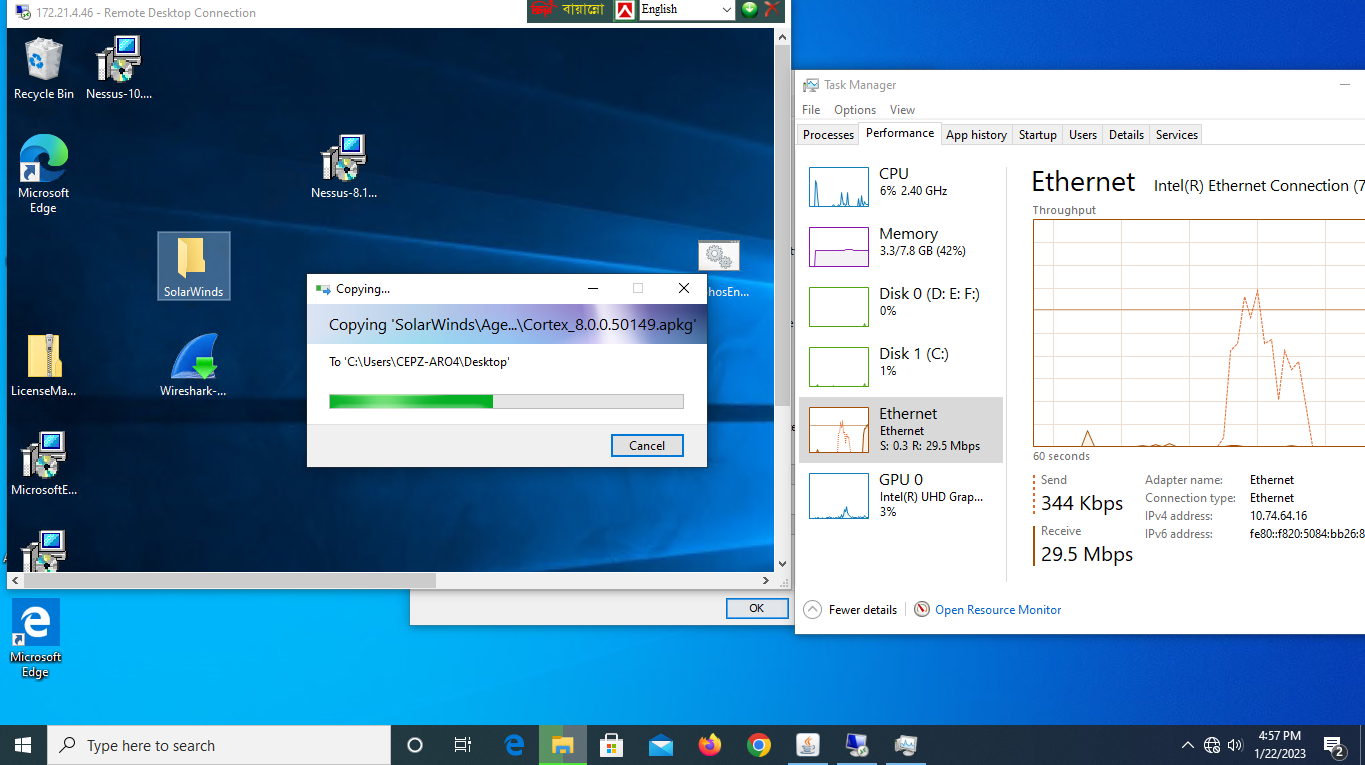Image resolution: width=1365 pixels, height=765 pixels.
Task: Select the Nessus-10 installer icon
Action: coord(119,68)
